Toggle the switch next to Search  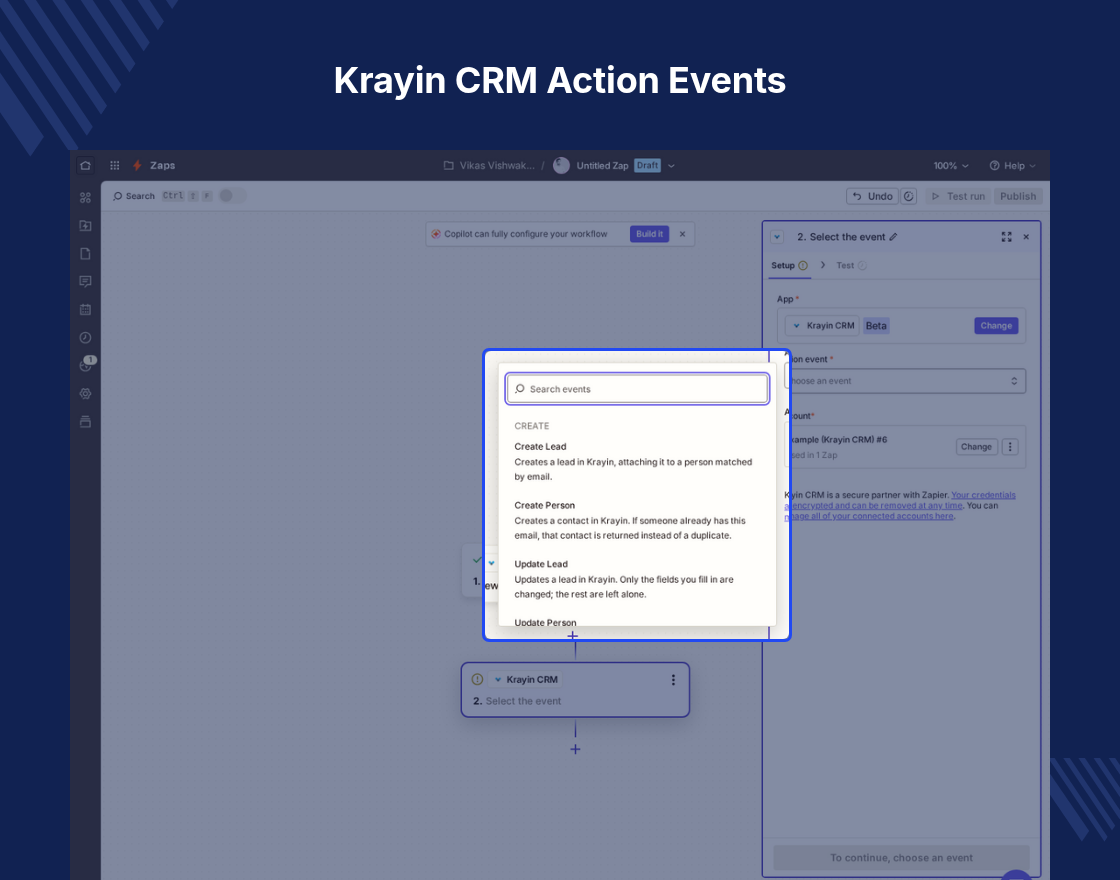pos(232,196)
